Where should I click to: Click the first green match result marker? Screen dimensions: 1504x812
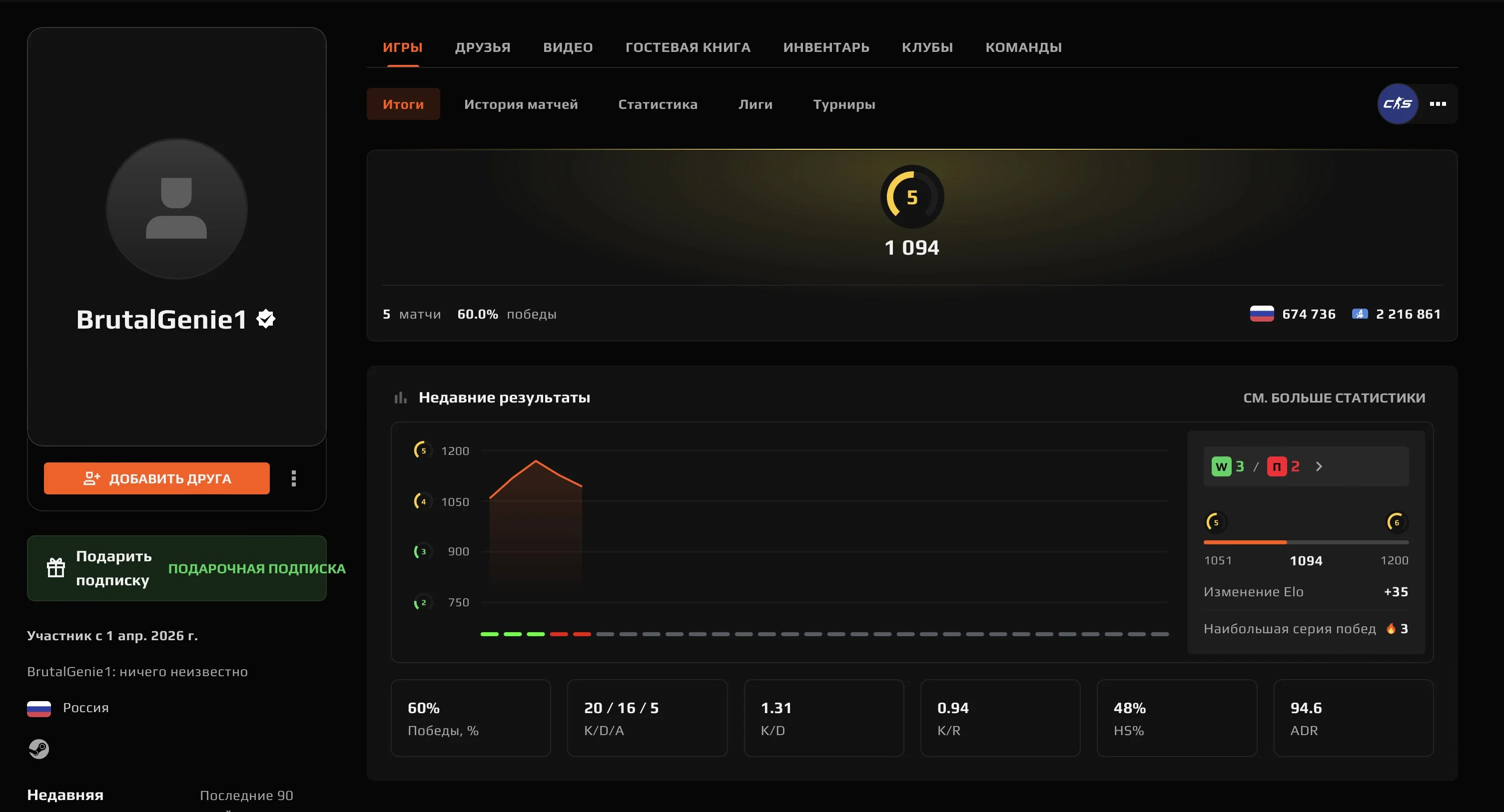click(489, 634)
